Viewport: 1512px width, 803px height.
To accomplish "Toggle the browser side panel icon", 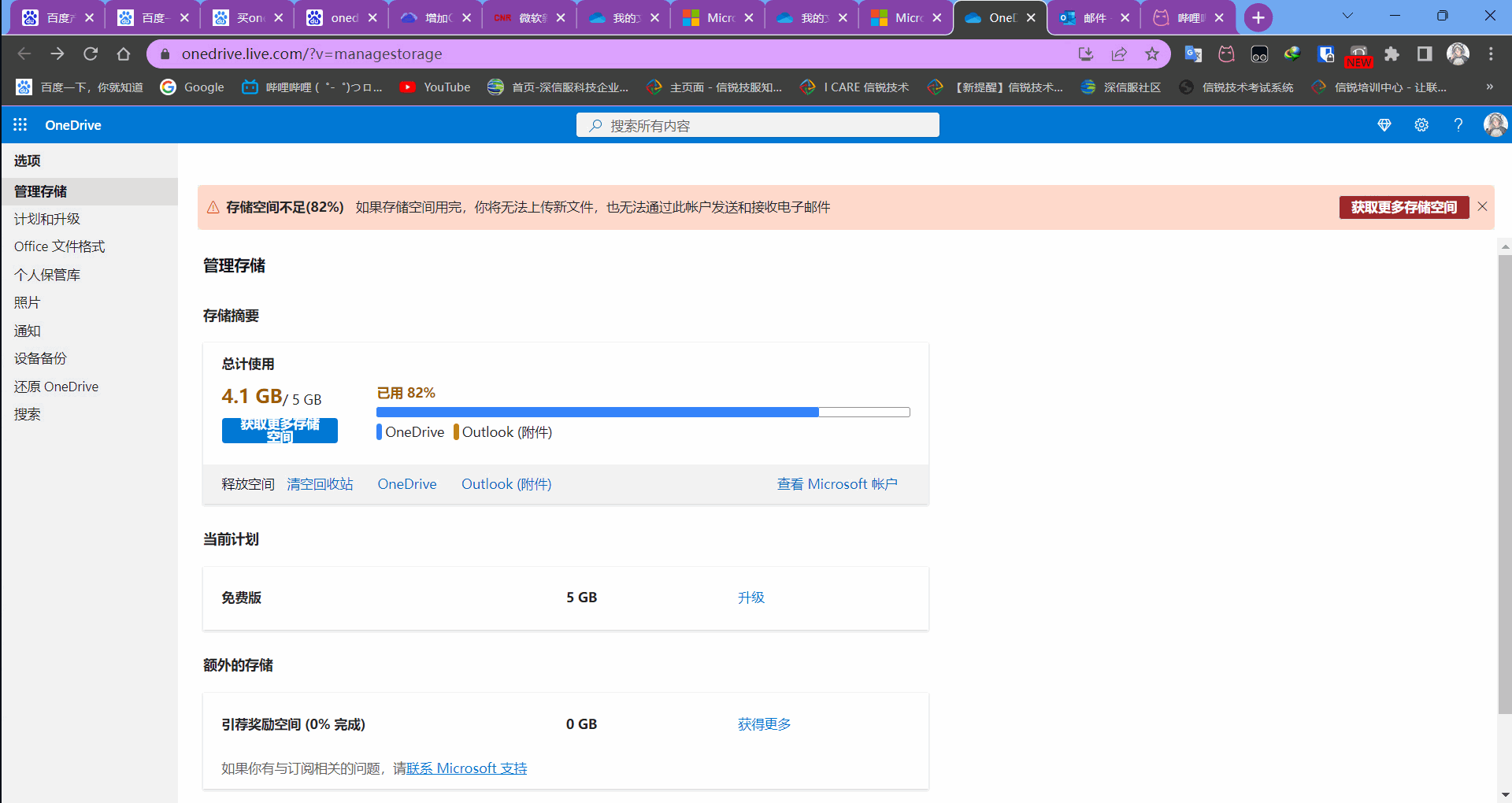I will pos(1425,54).
